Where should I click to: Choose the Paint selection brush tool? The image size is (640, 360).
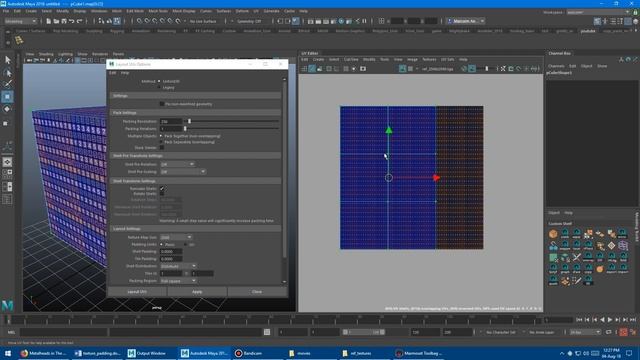point(7,84)
